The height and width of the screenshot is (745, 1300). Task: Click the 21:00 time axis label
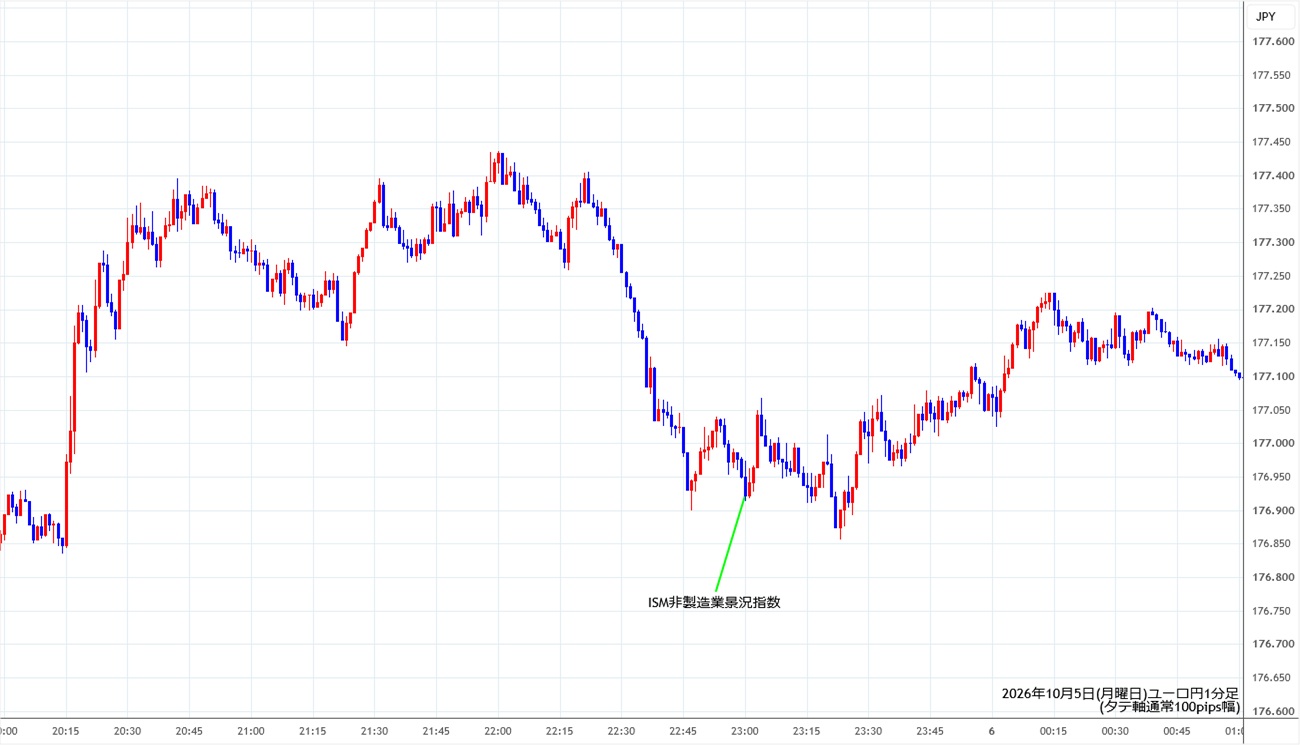tap(251, 731)
